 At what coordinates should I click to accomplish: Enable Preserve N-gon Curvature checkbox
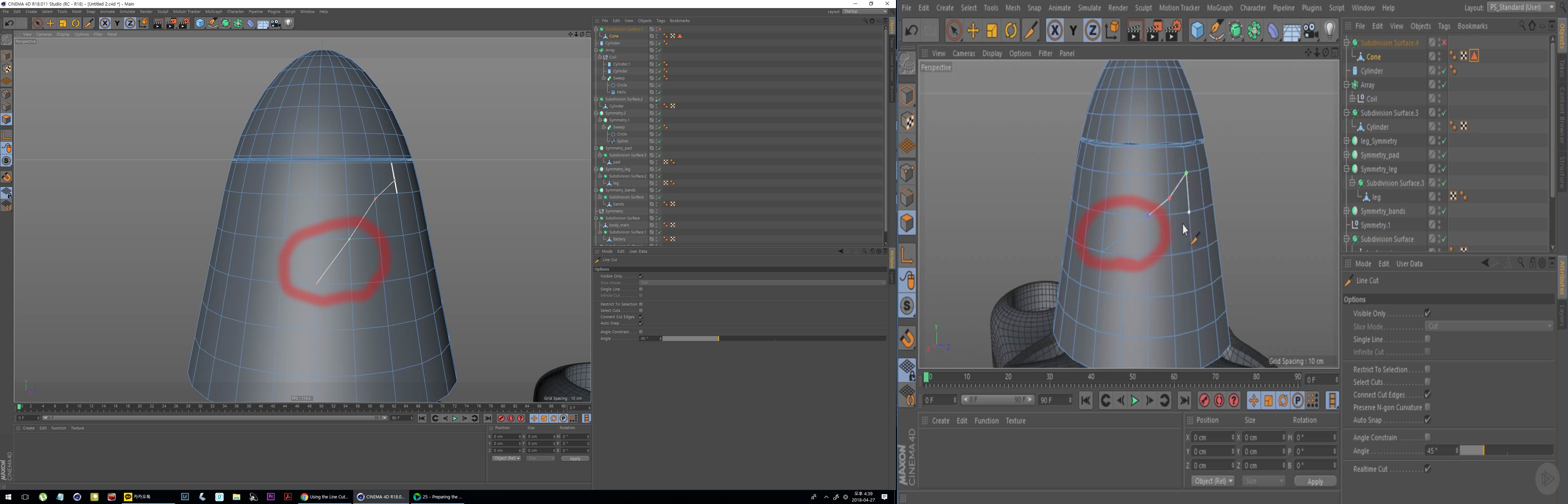1427,407
